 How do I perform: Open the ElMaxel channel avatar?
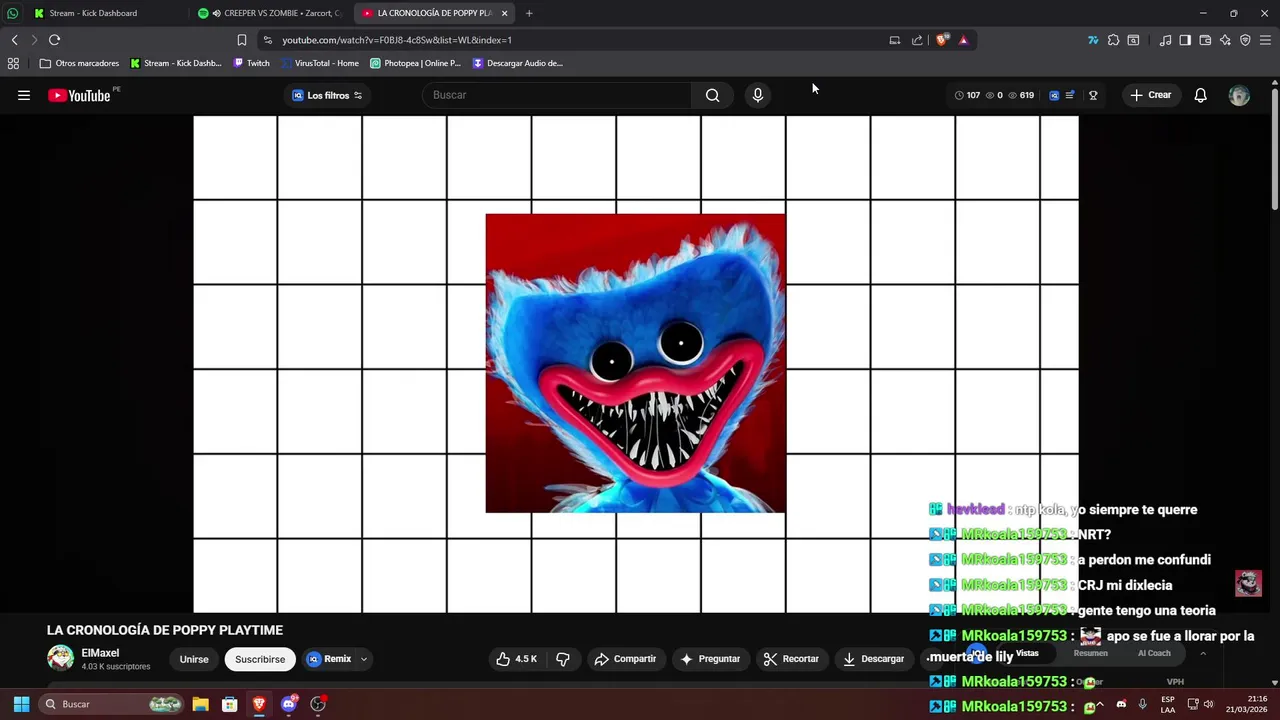point(61,658)
